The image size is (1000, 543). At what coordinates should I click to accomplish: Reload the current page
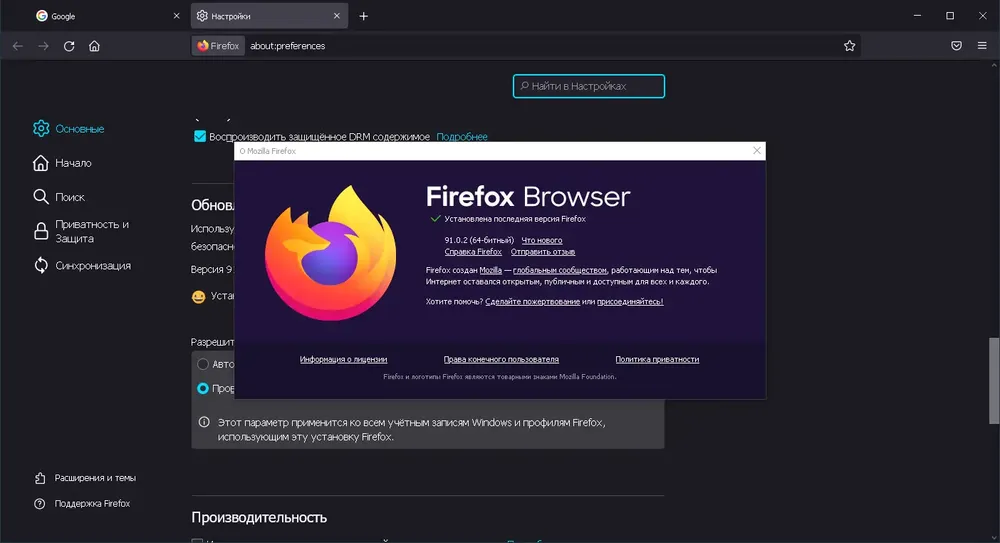click(x=69, y=46)
